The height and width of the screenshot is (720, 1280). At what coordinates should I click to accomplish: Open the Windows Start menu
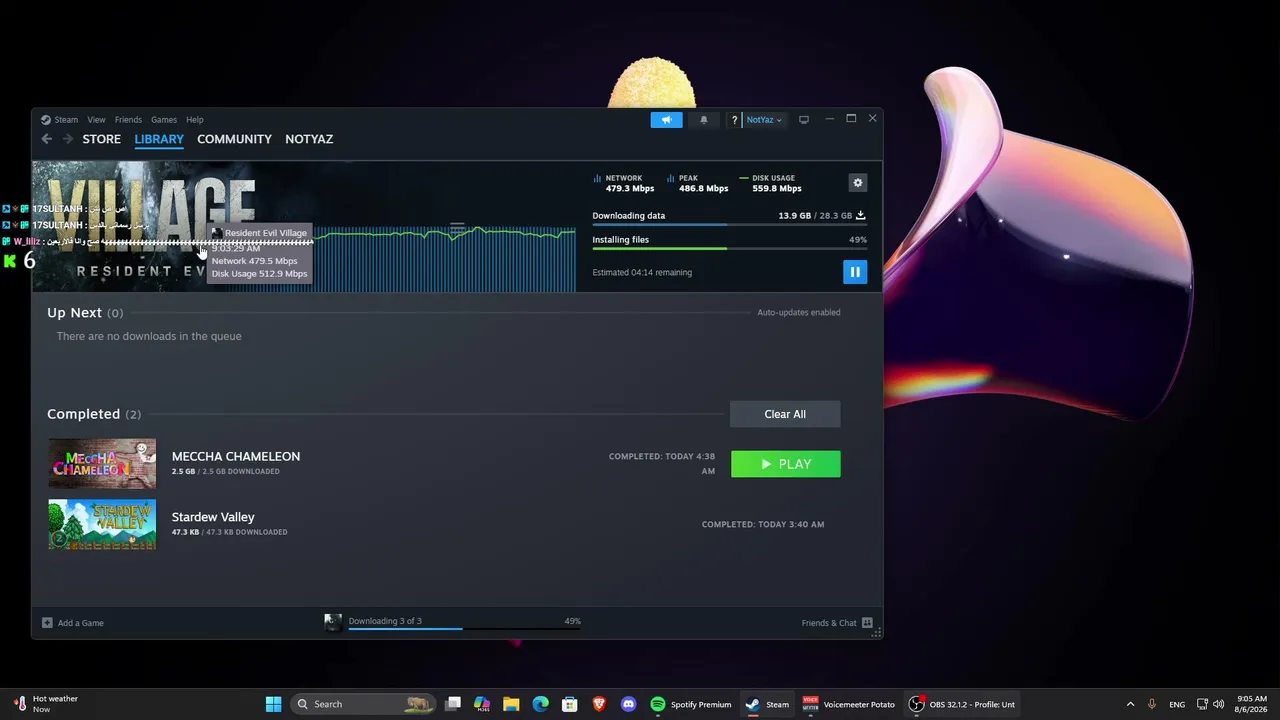(x=273, y=704)
